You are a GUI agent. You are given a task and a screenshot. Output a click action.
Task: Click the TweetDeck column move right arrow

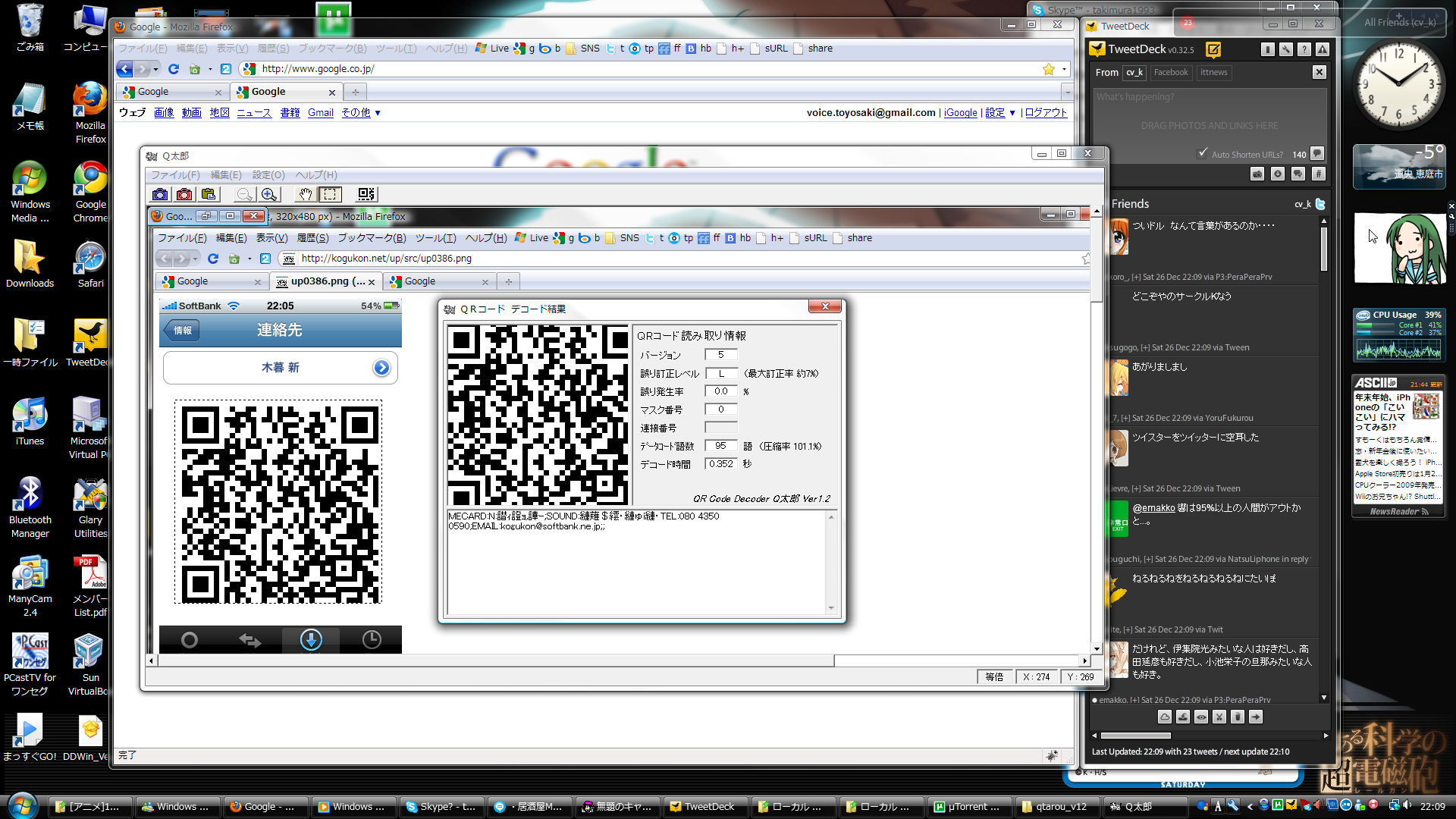[x=1256, y=717]
